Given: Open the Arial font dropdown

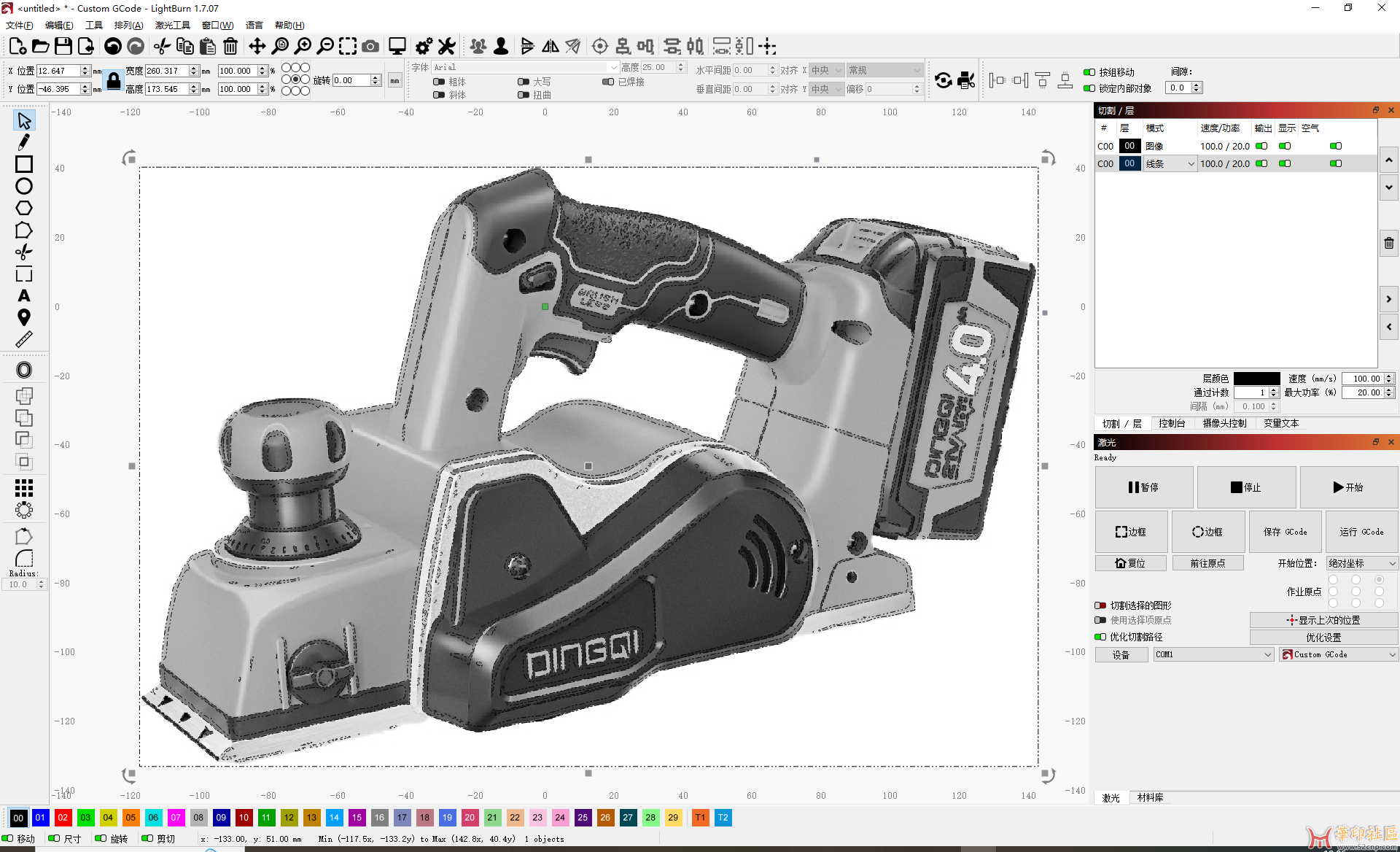Looking at the screenshot, I should click(x=526, y=67).
